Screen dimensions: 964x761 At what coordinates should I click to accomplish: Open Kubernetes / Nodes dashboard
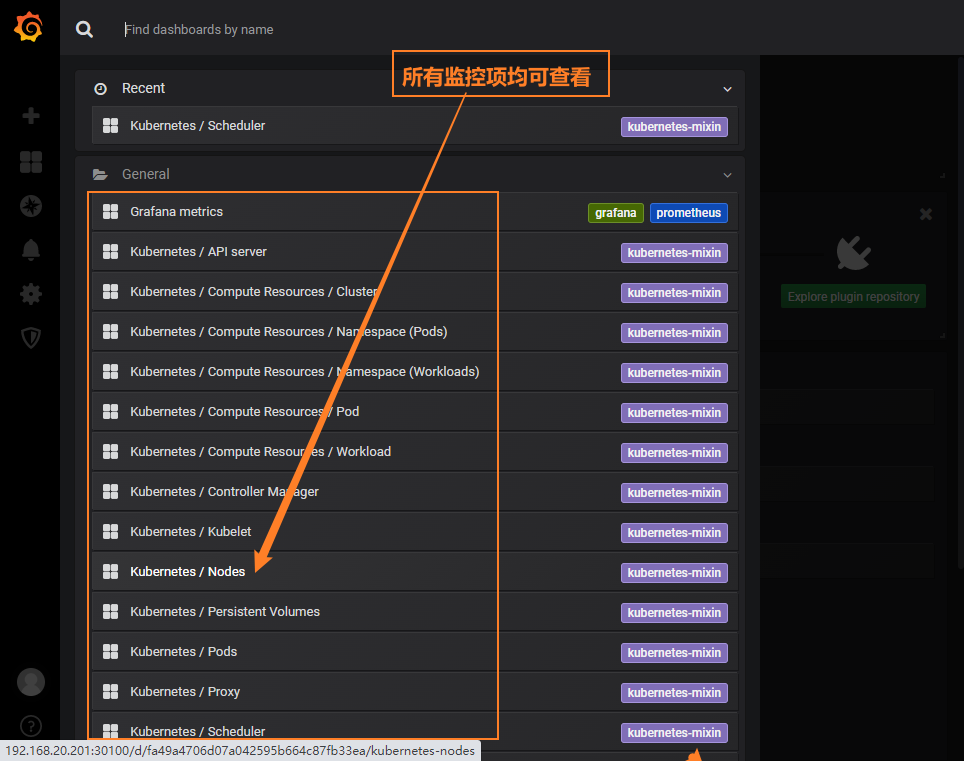tap(187, 572)
